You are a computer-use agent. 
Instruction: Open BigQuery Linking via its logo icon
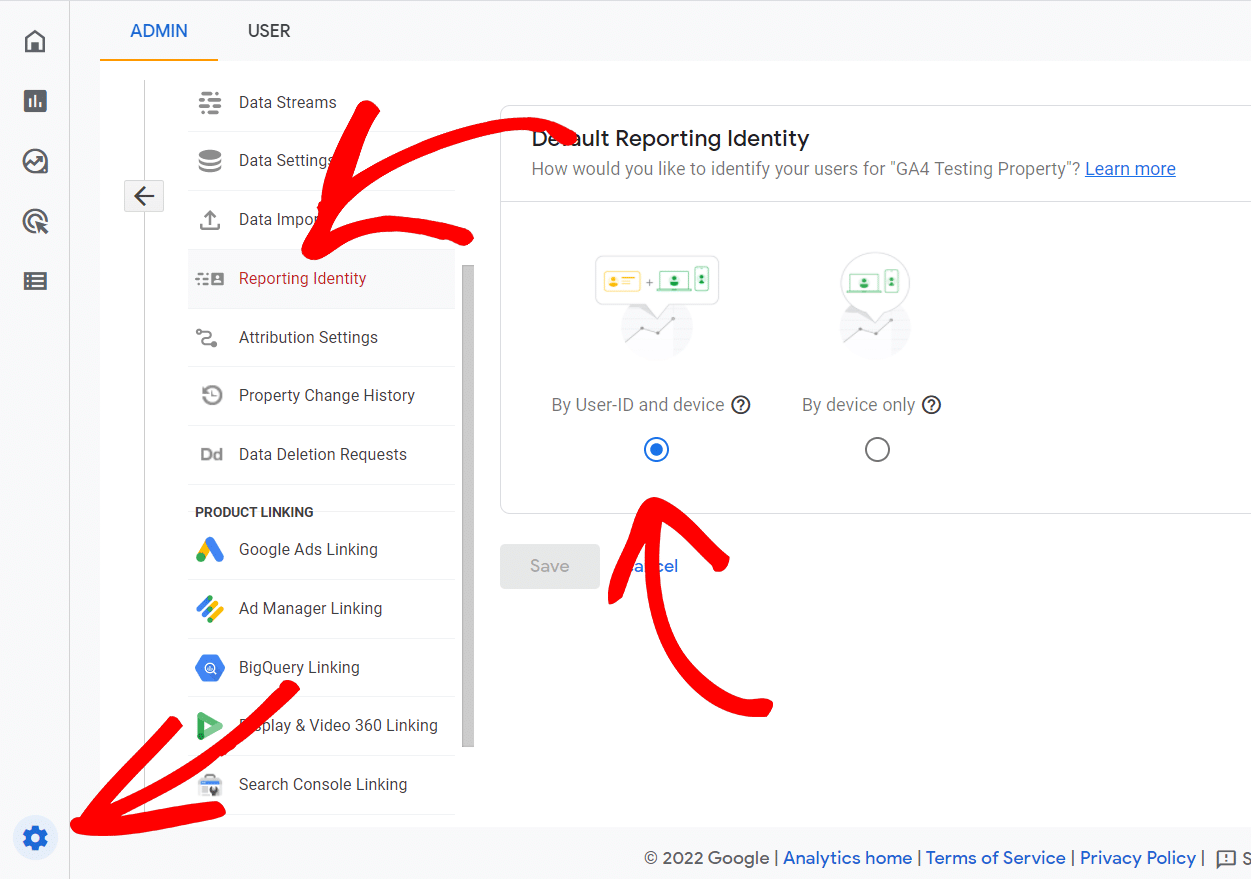210,667
